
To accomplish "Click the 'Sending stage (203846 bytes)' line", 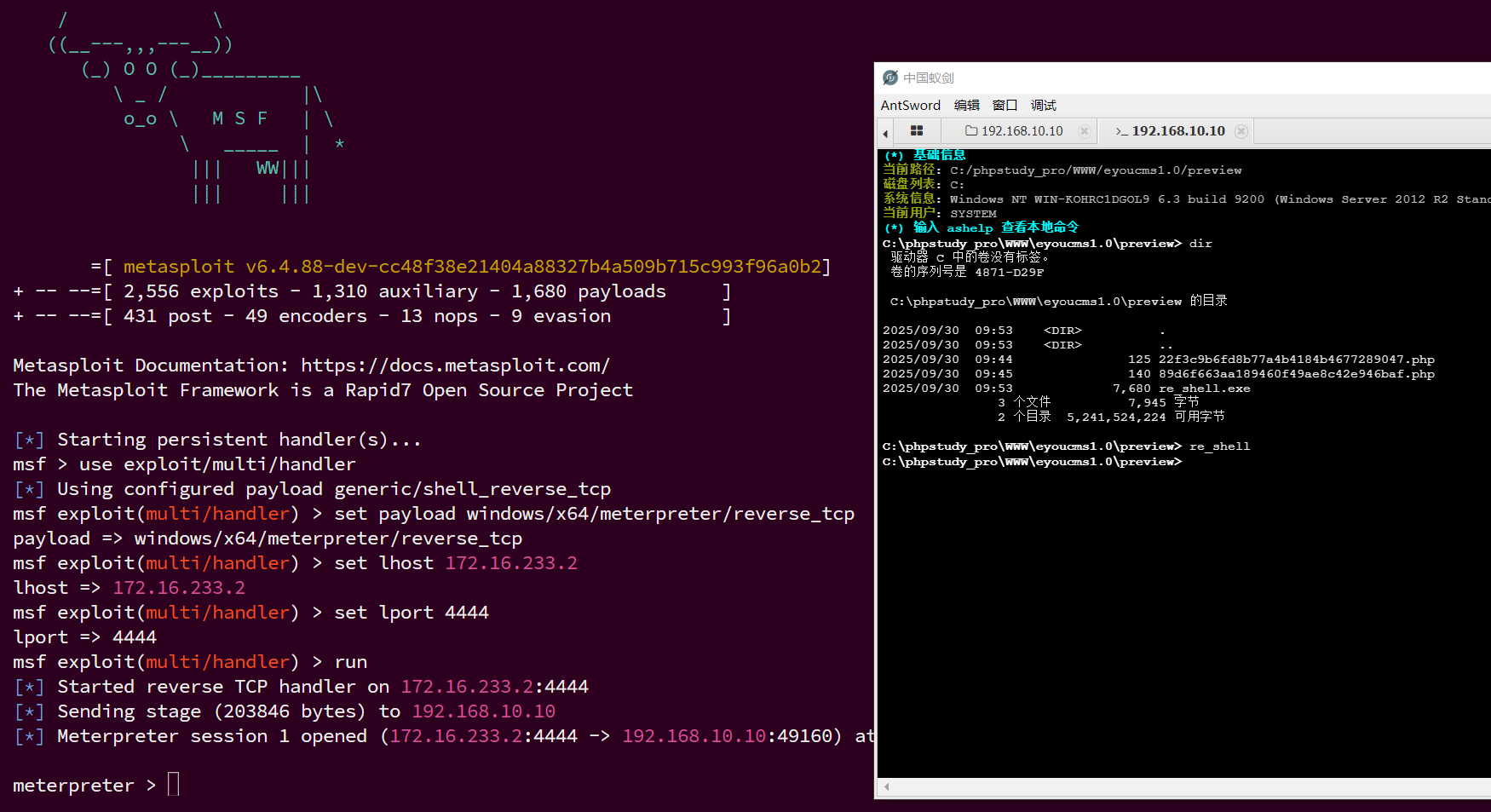I will [x=284, y=711].
